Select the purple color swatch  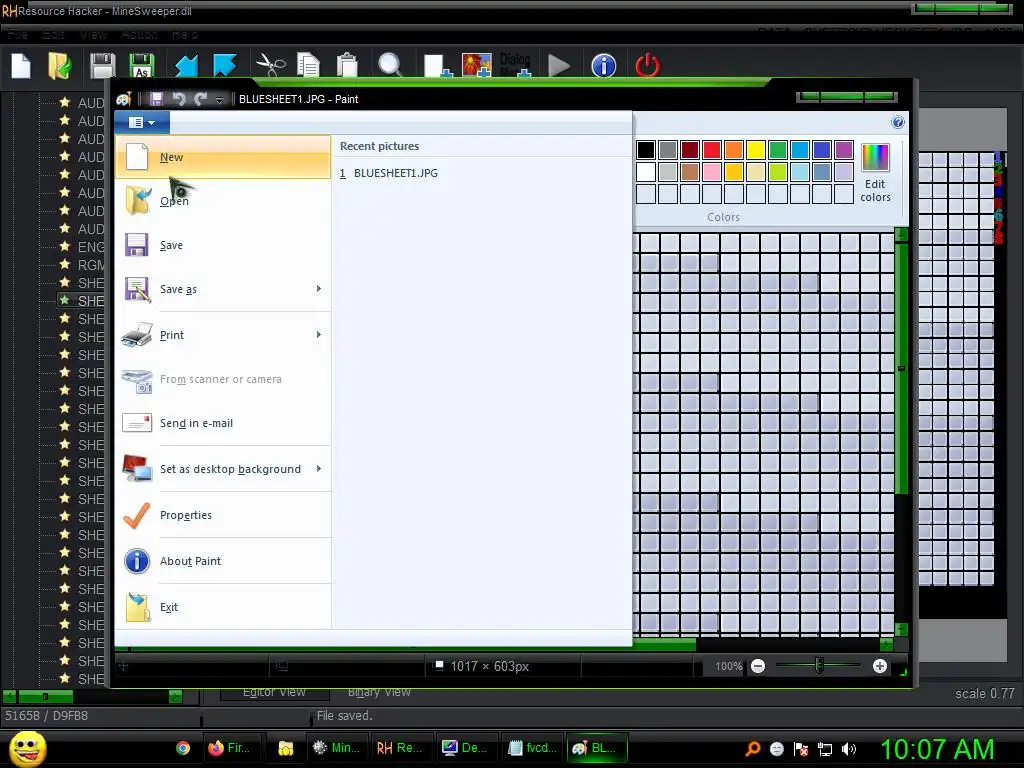[x=844, y=150]
